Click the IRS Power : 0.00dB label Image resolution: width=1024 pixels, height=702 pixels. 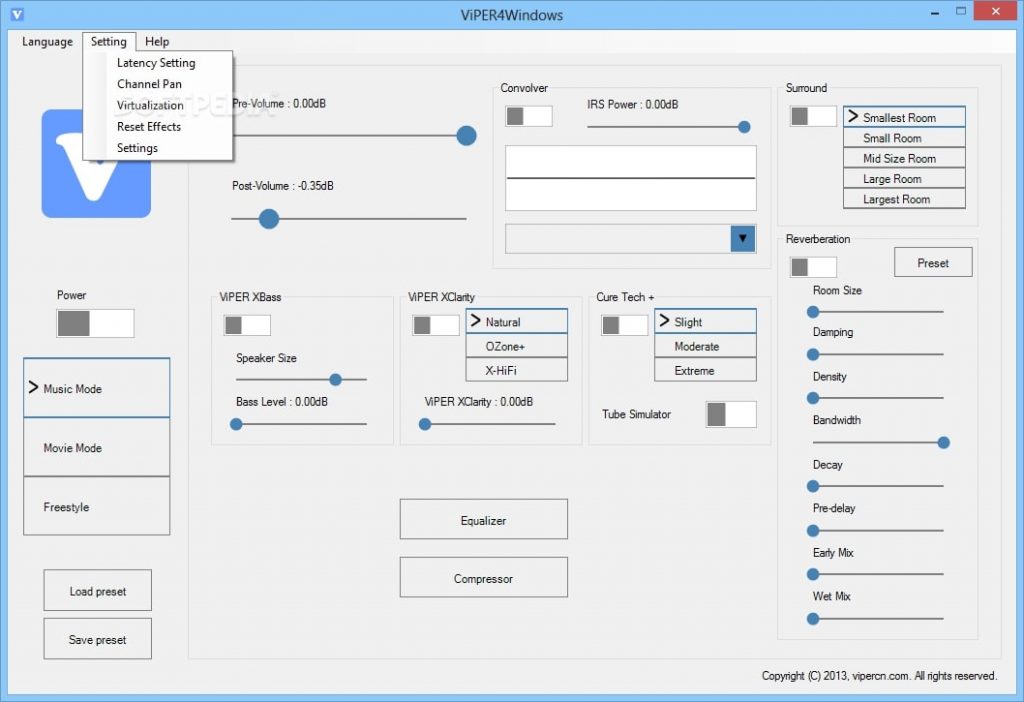(632, 104)
